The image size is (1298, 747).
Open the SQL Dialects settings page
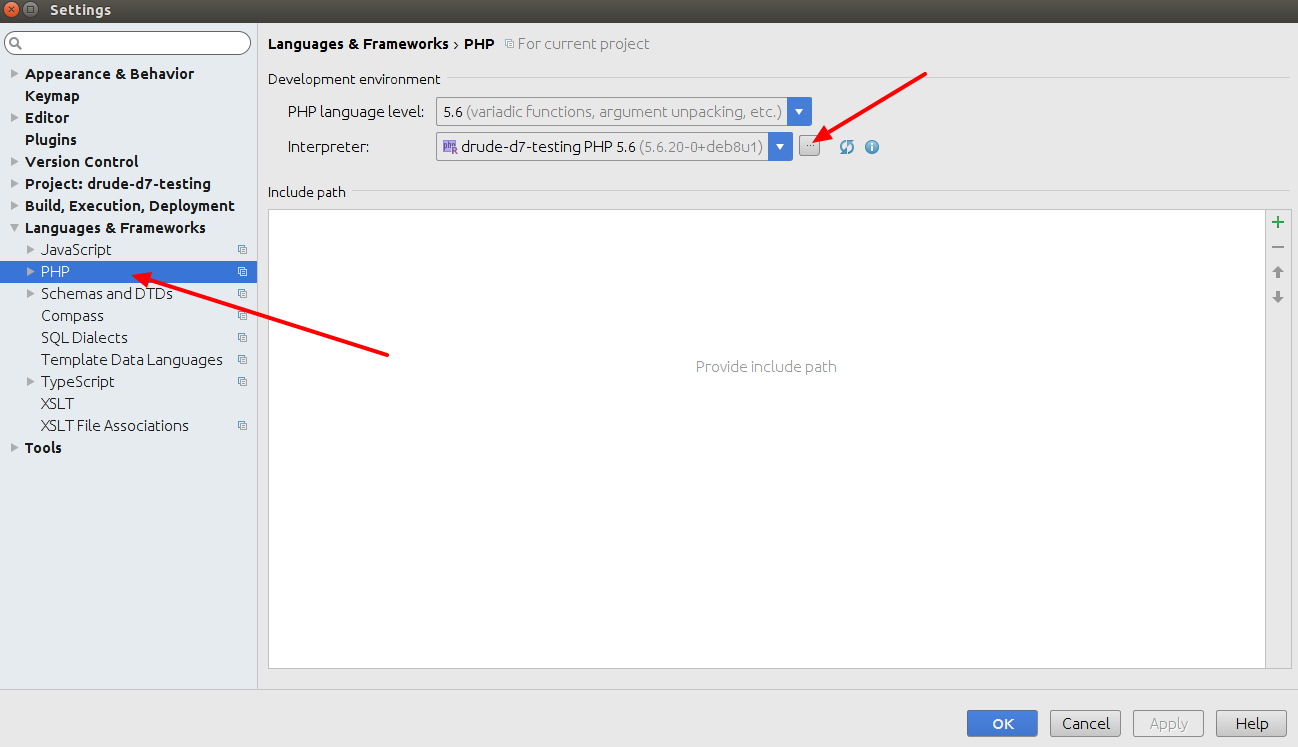(84, 338)
